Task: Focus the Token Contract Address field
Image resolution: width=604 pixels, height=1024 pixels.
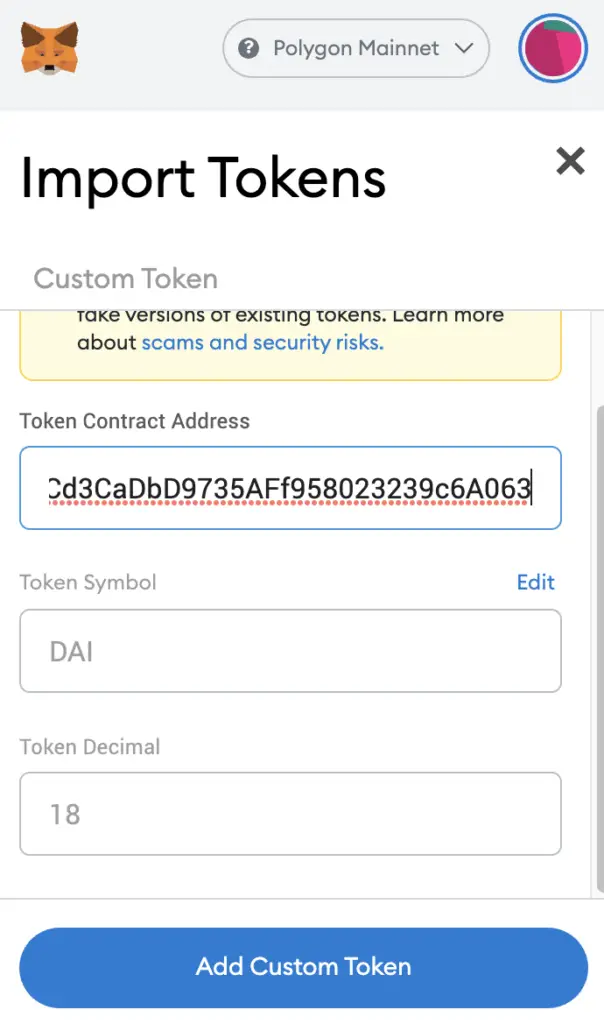Action: click(x=291, y=488)
